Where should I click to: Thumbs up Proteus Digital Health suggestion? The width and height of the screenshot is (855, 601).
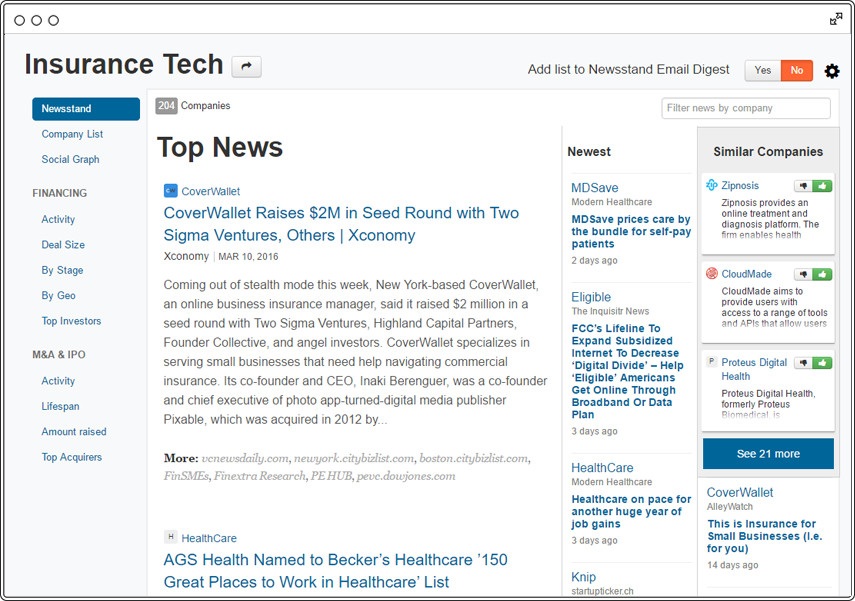(x=822, y=363)
